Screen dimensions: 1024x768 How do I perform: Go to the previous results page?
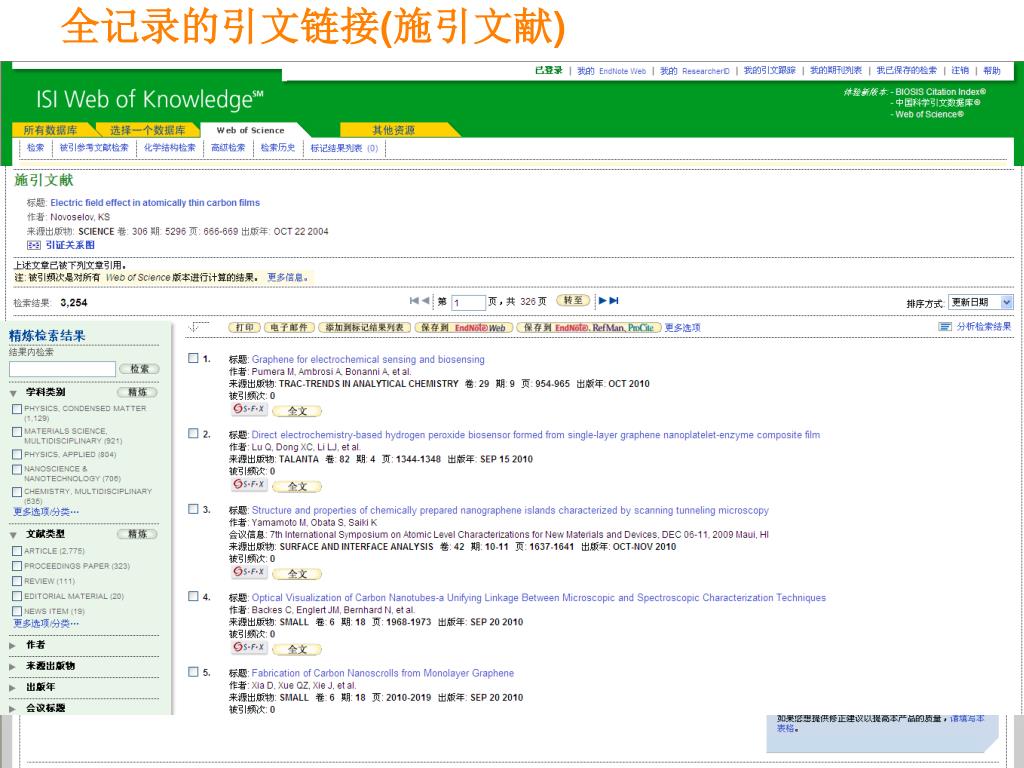(425, 300)
